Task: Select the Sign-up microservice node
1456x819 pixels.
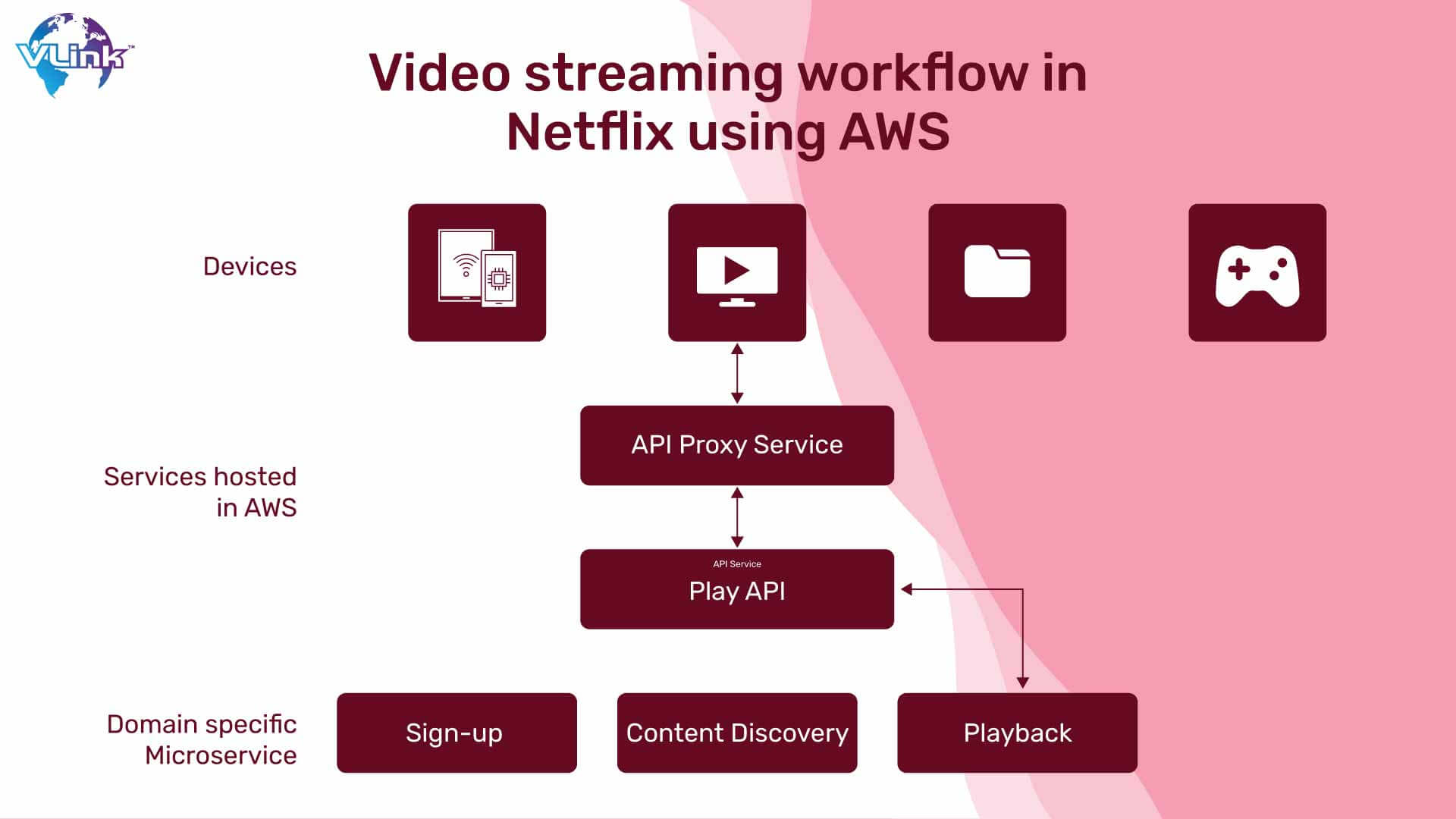Action: [x=456, y=733]
